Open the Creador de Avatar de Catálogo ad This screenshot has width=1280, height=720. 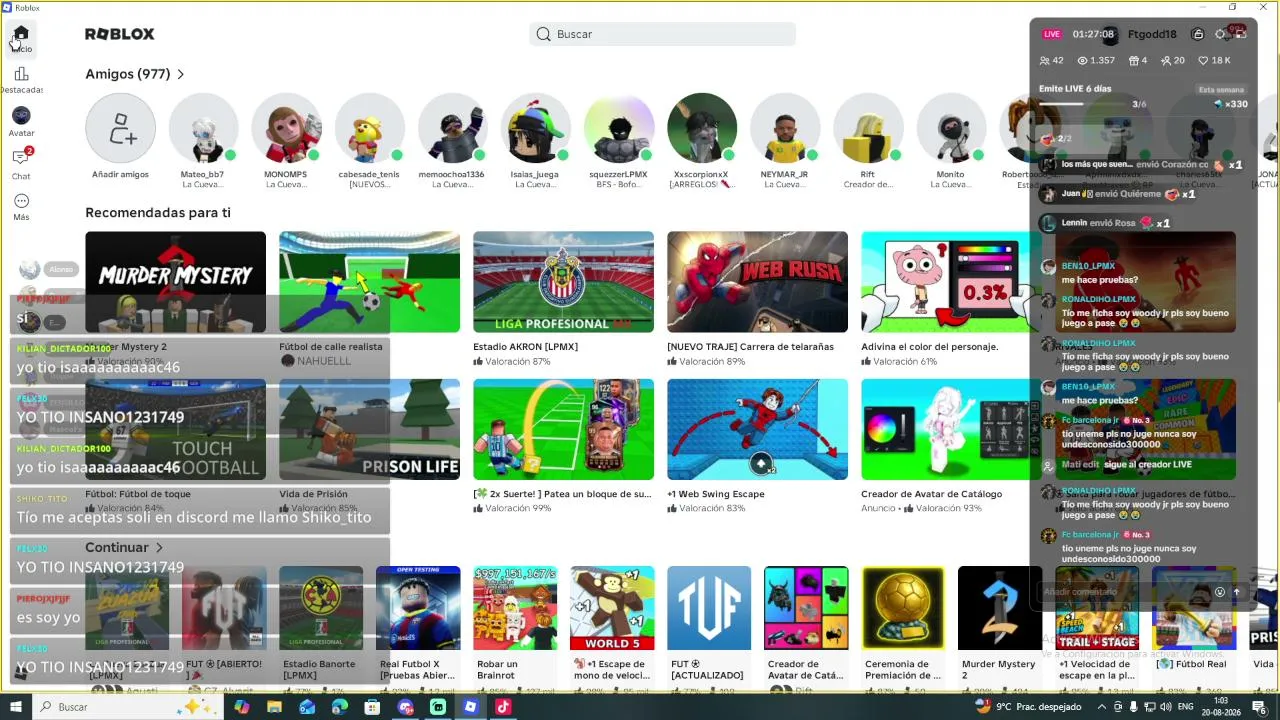pyautogui.click(x=951, y=429)
